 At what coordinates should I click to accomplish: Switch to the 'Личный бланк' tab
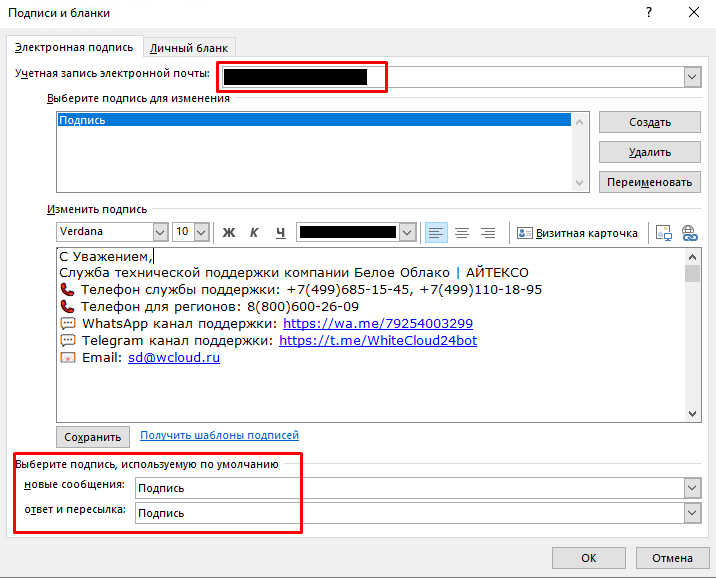tap(189, 47)
